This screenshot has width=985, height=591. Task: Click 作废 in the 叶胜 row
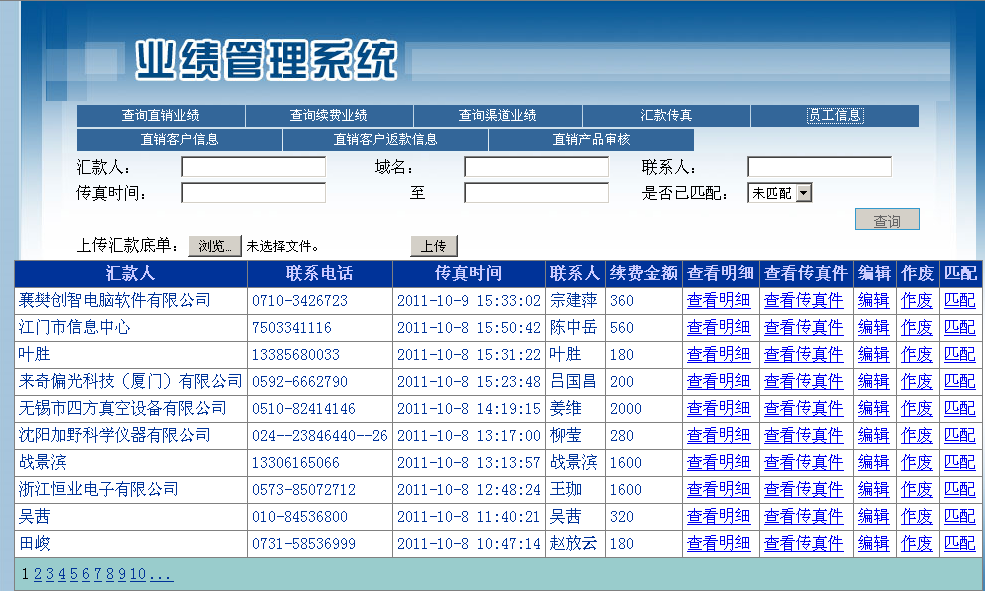click(x=917, y=355)
